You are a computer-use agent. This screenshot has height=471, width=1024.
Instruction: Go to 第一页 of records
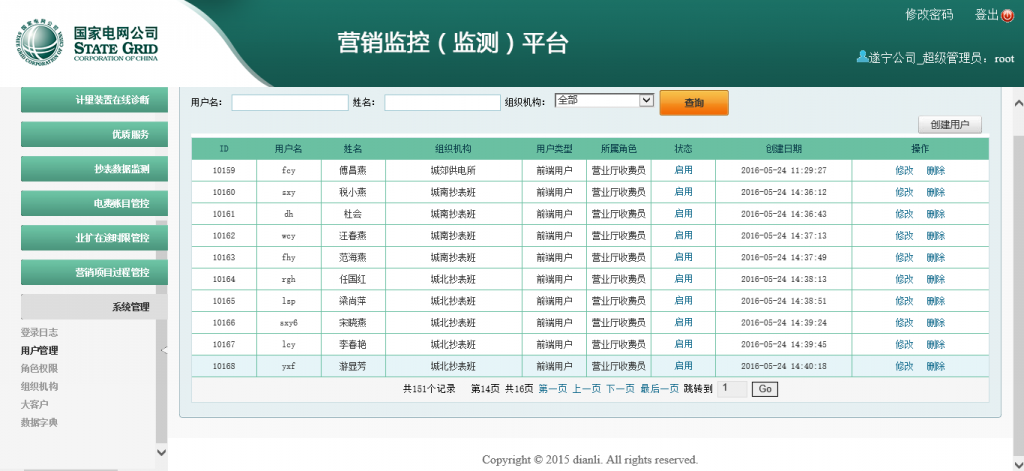coord(552,389)
